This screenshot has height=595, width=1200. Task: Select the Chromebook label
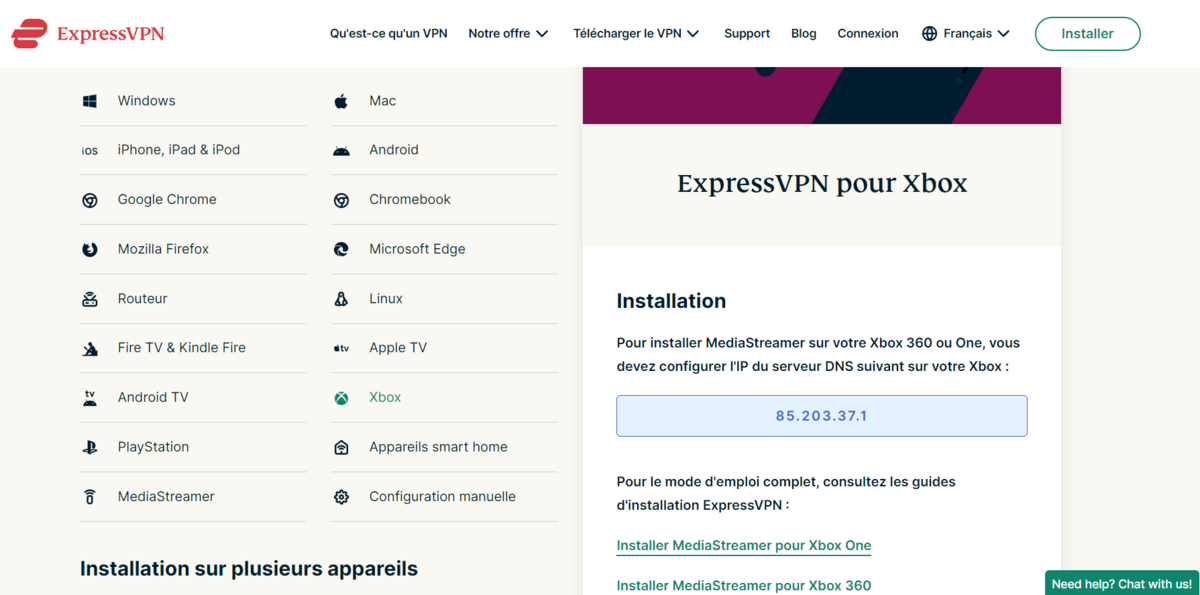point(410,200)
